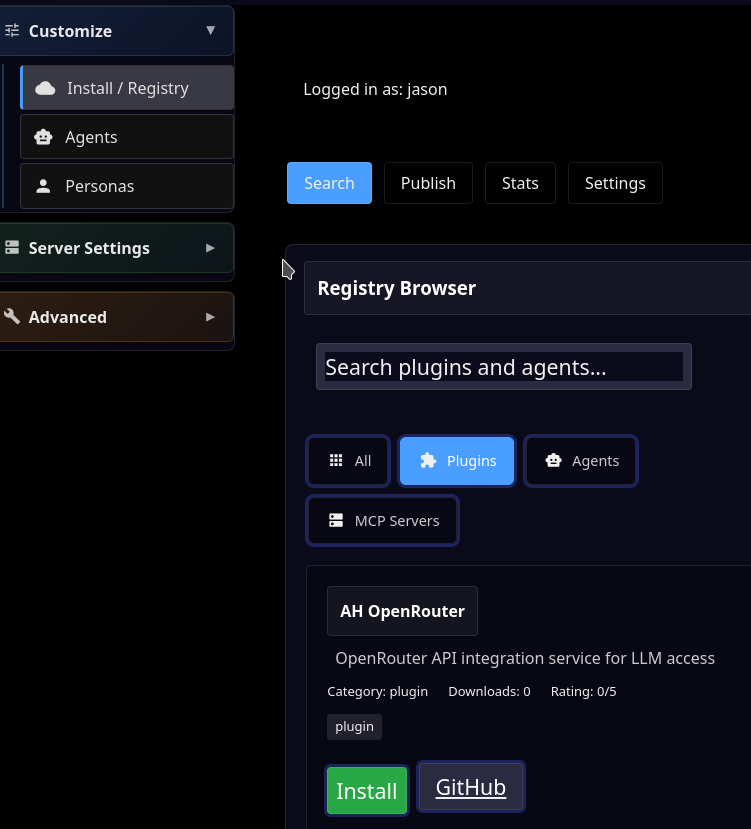This screenshot has height=829, width=751.
Task: Open the GitHub link for AH OpenRouter
Action: [x=471, y=787]
